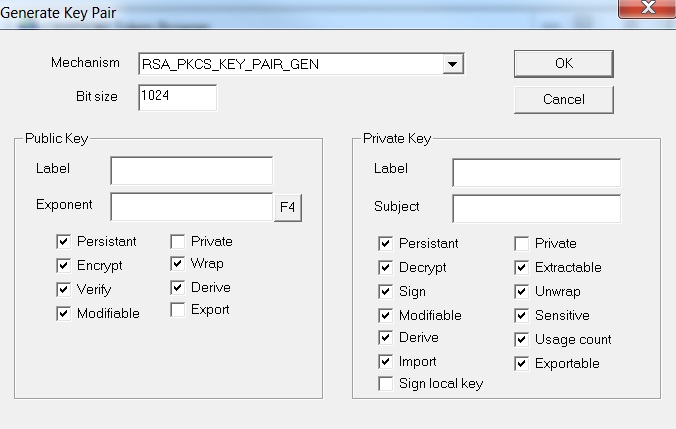Focus the Public Key Label field
The height and width of the screenshot is (429, 676).
point(191,171)
